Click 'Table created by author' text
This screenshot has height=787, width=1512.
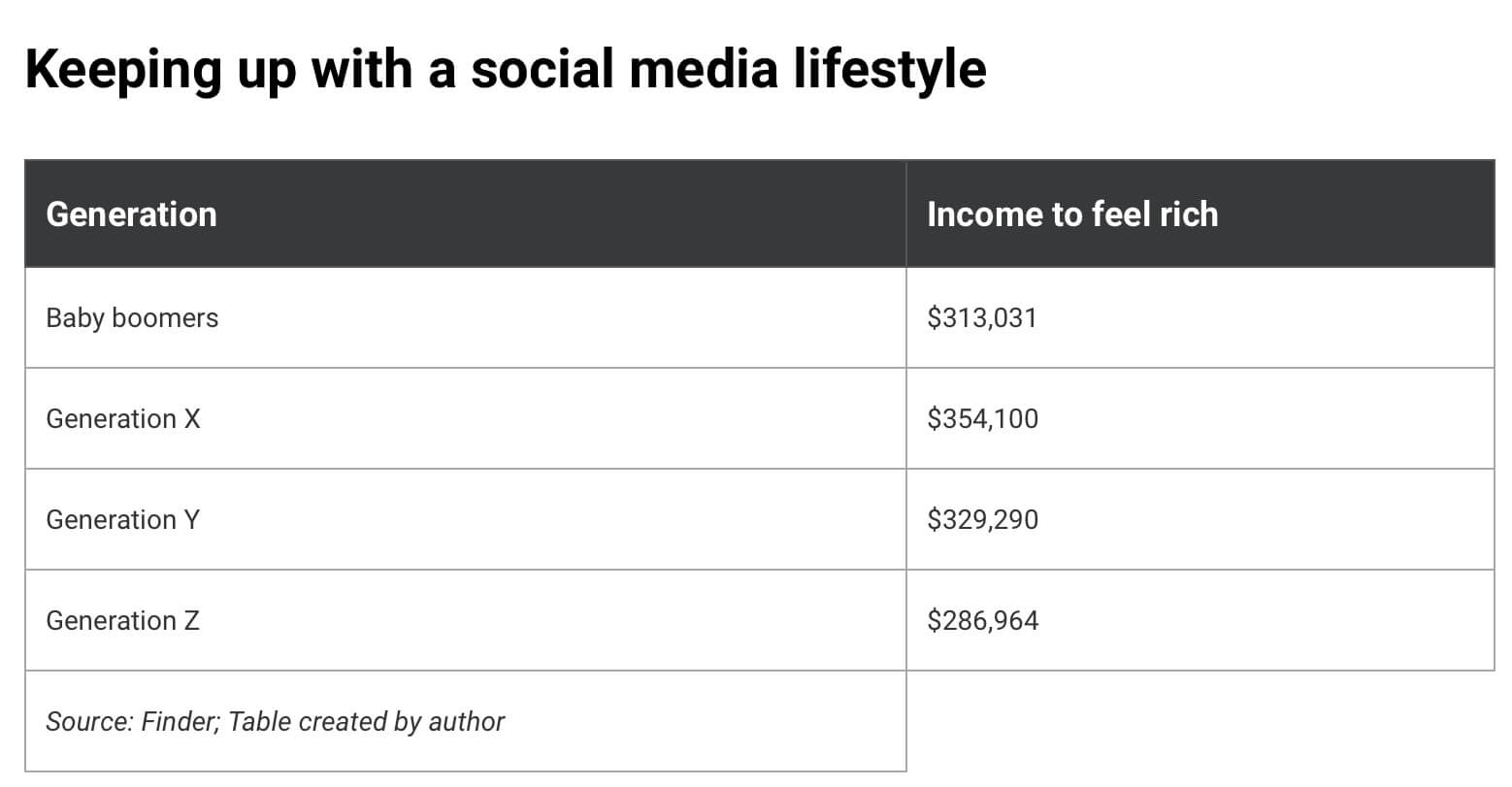[367, 722]
